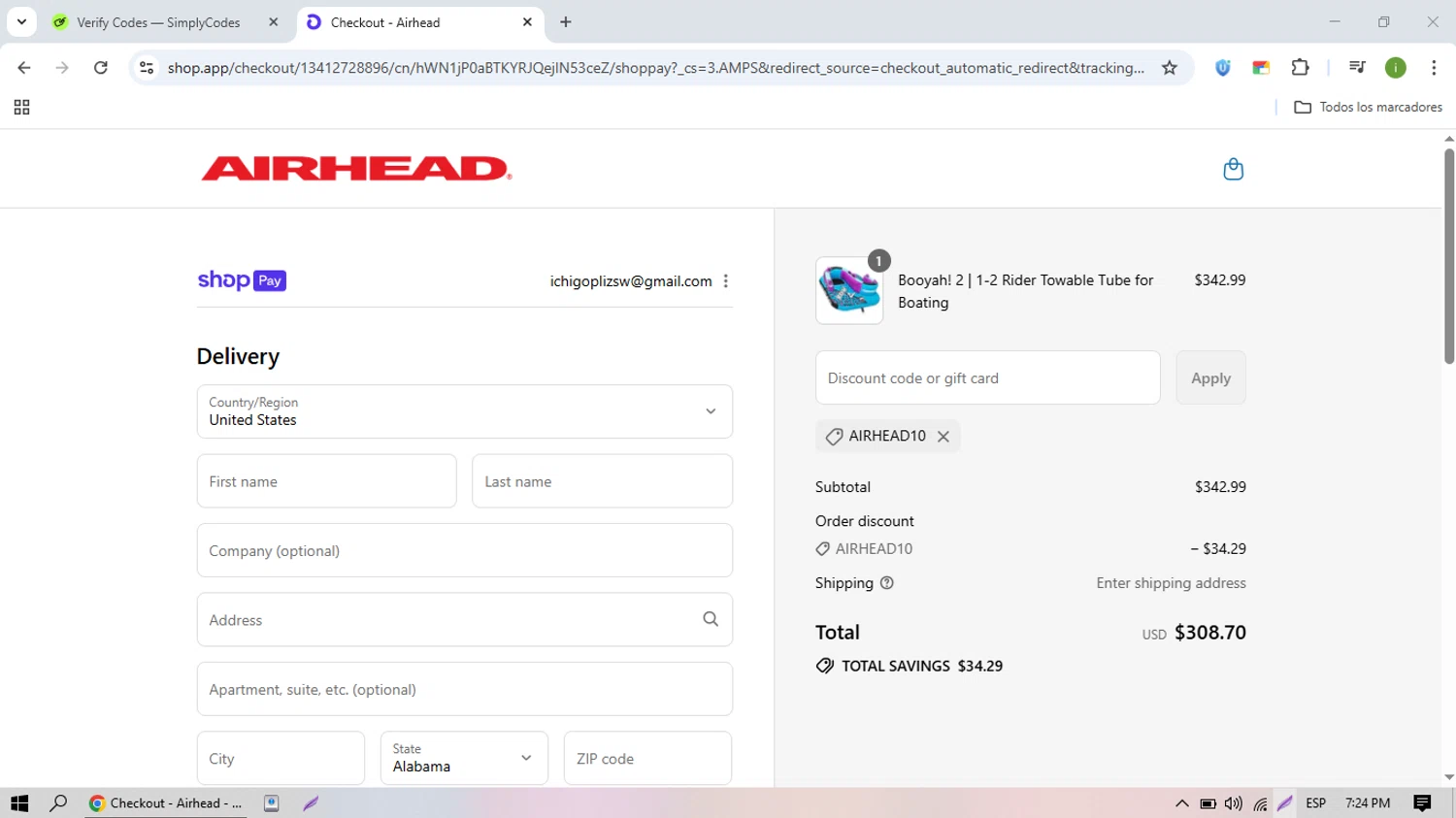Open the Chrome profile avatar
This screenshot has height=818, width=1456.
1395,68
